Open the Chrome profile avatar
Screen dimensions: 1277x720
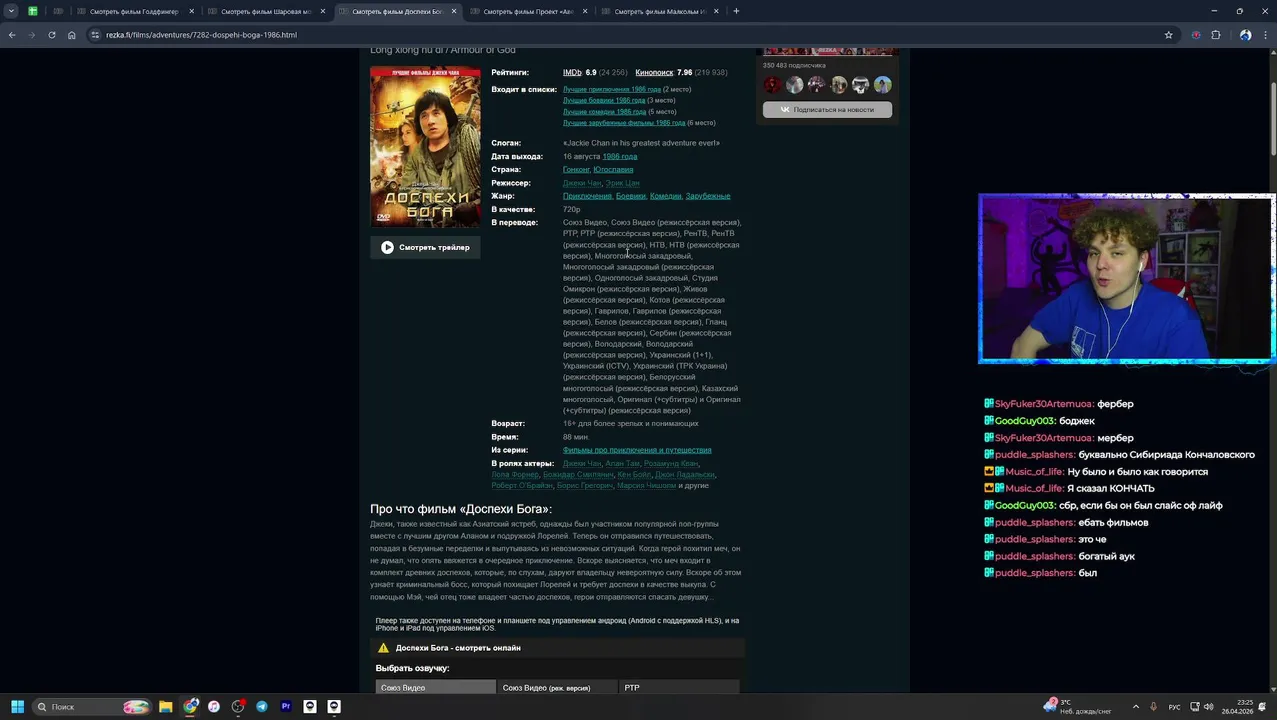coord(1245,35)
